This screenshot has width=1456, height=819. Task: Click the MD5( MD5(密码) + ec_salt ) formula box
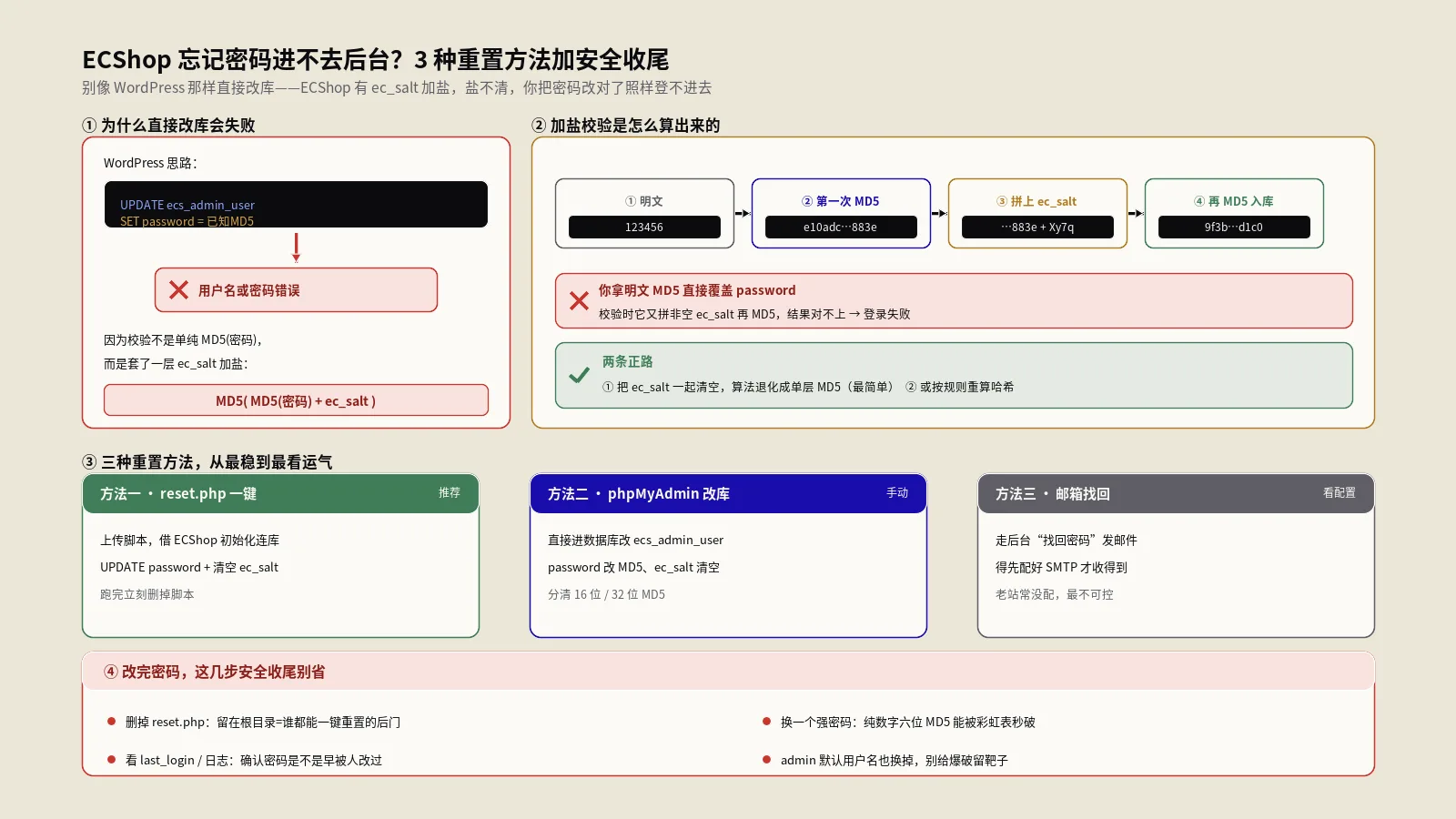click(x=296, y=400)
